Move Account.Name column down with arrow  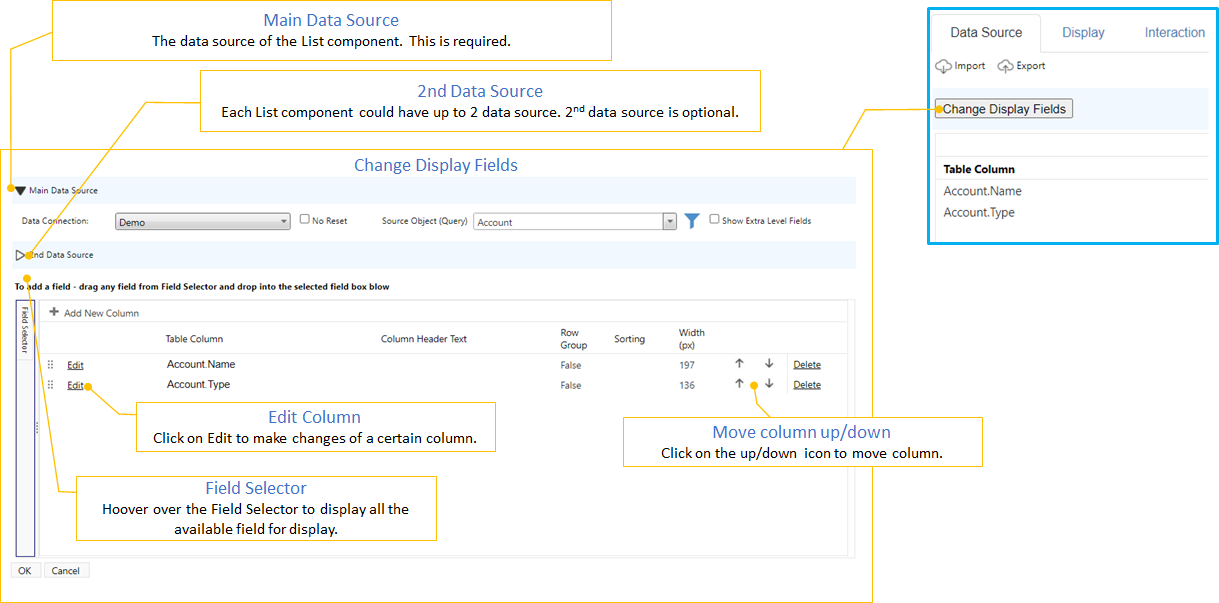tap(769, 364)
